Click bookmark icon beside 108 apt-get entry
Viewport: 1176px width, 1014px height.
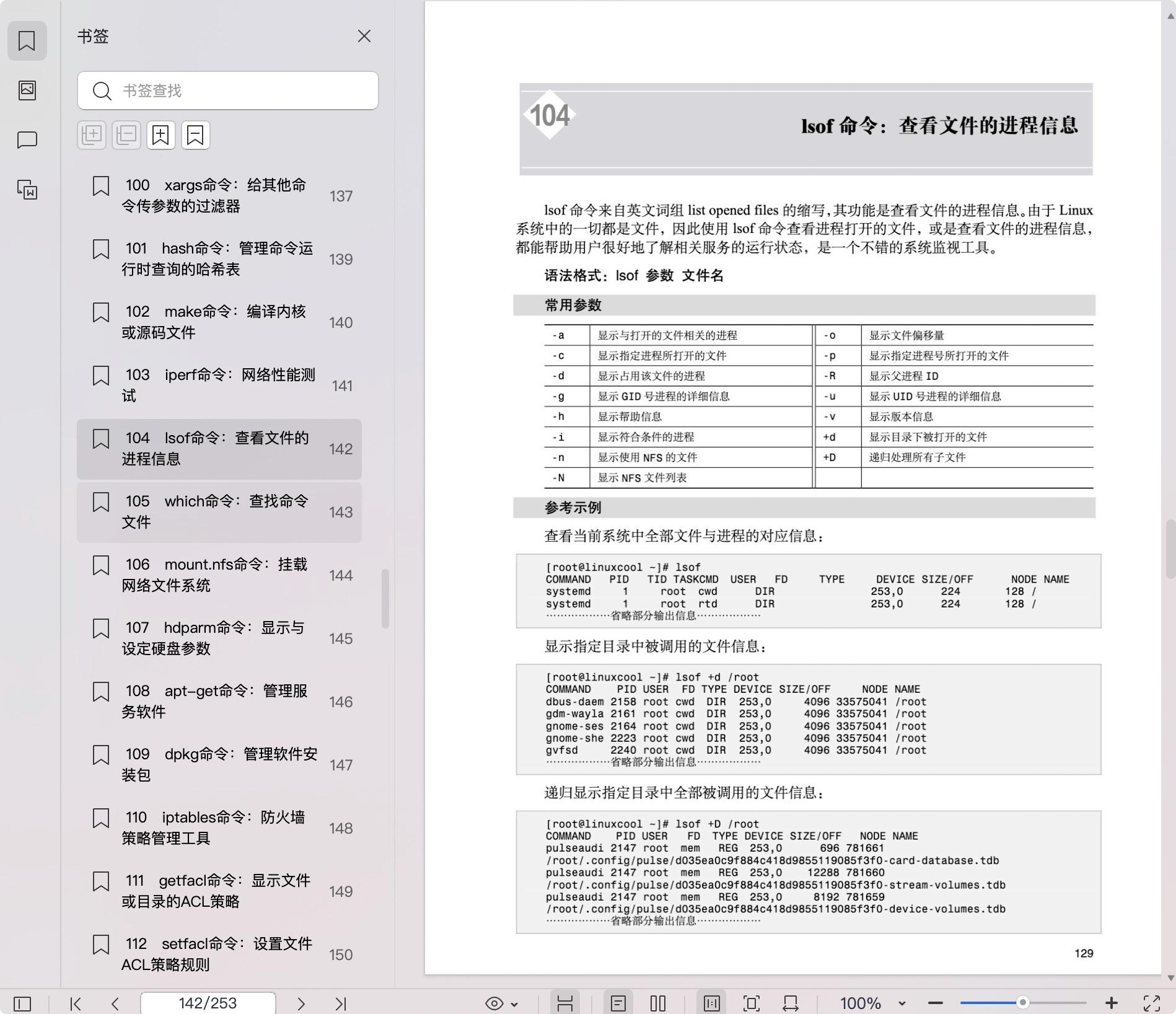click(101, 692)
